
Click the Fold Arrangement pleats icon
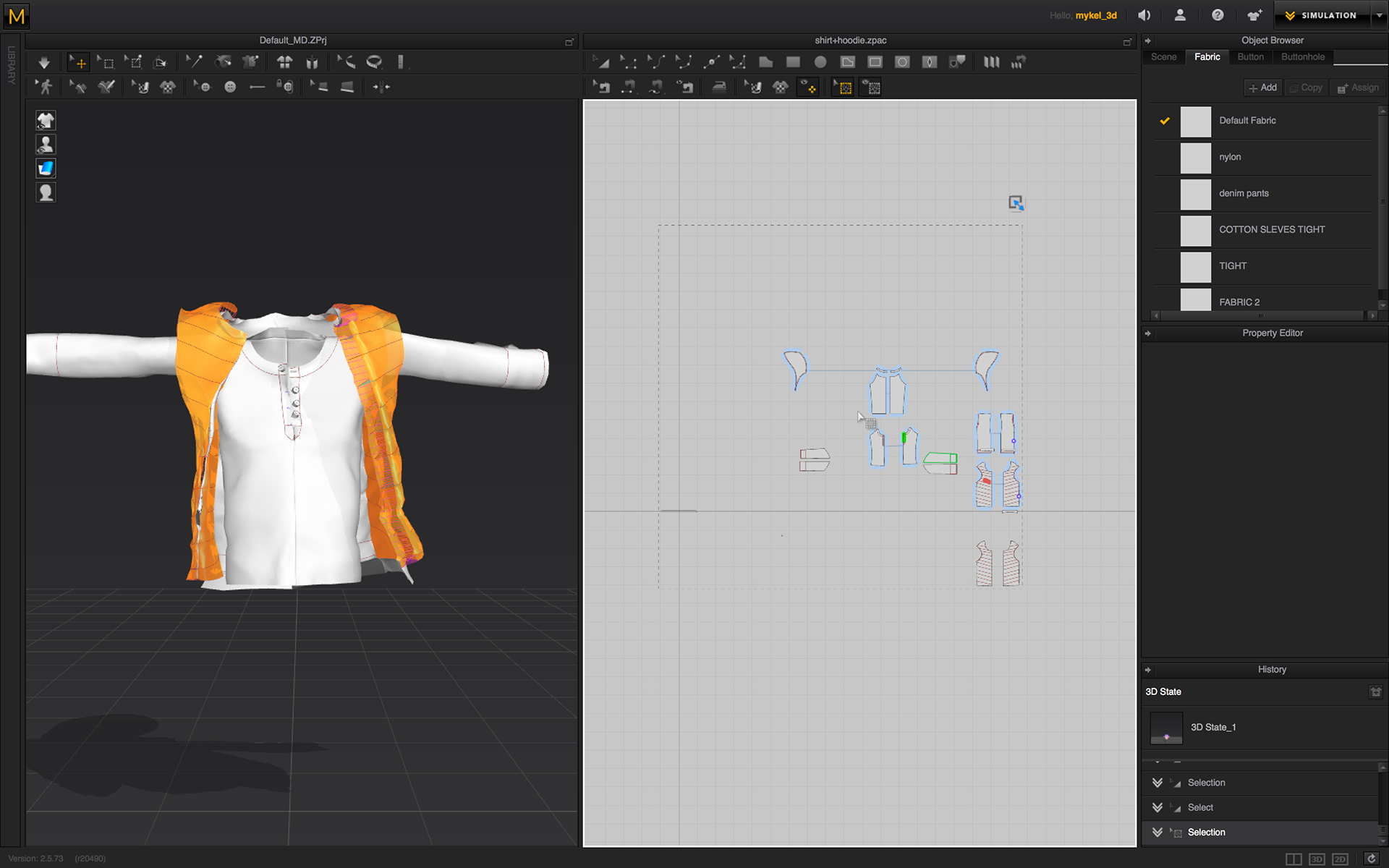click(x=991, y=63)
